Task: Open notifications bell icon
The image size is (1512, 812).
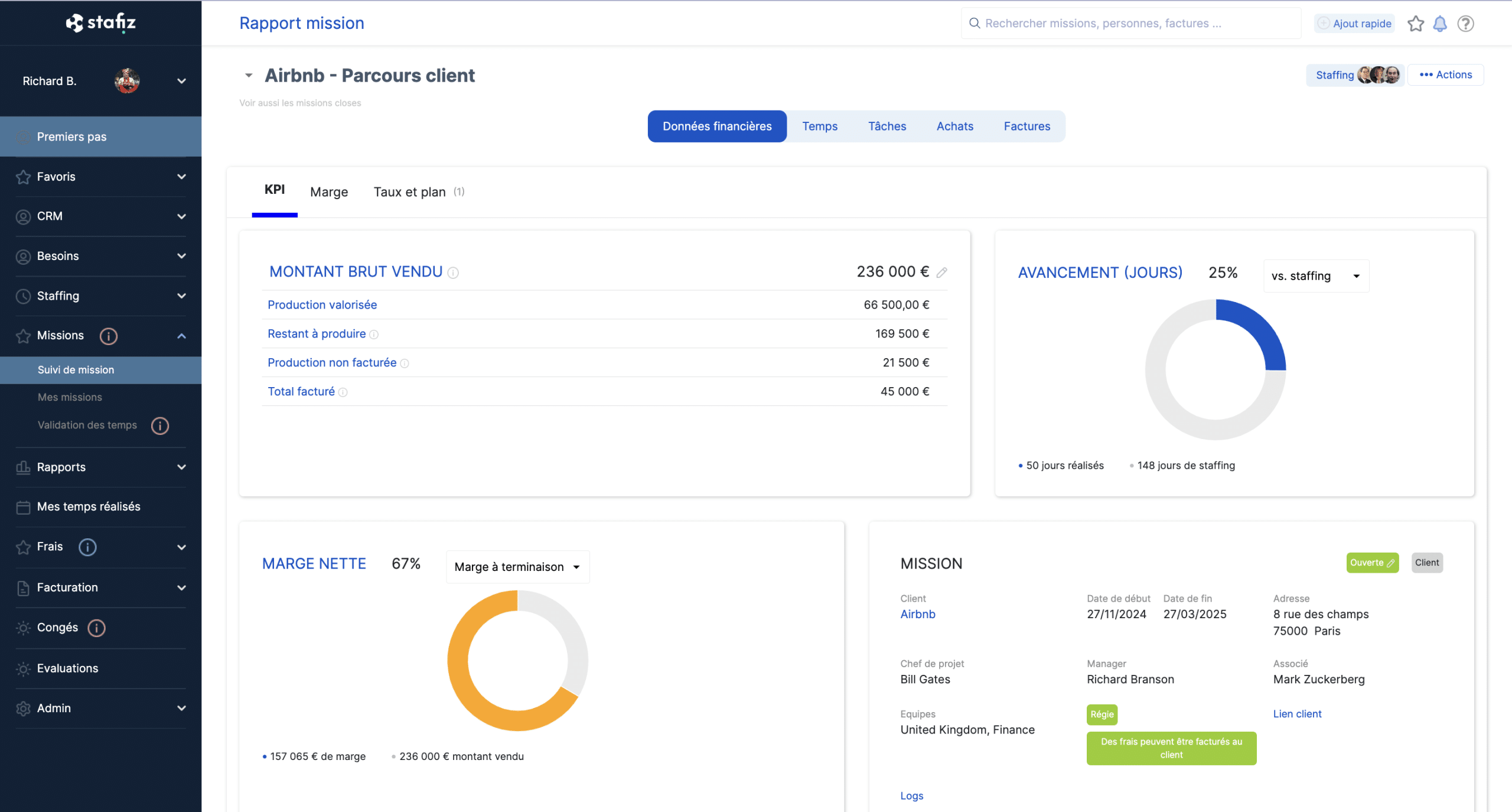Action: point(1440,24)
